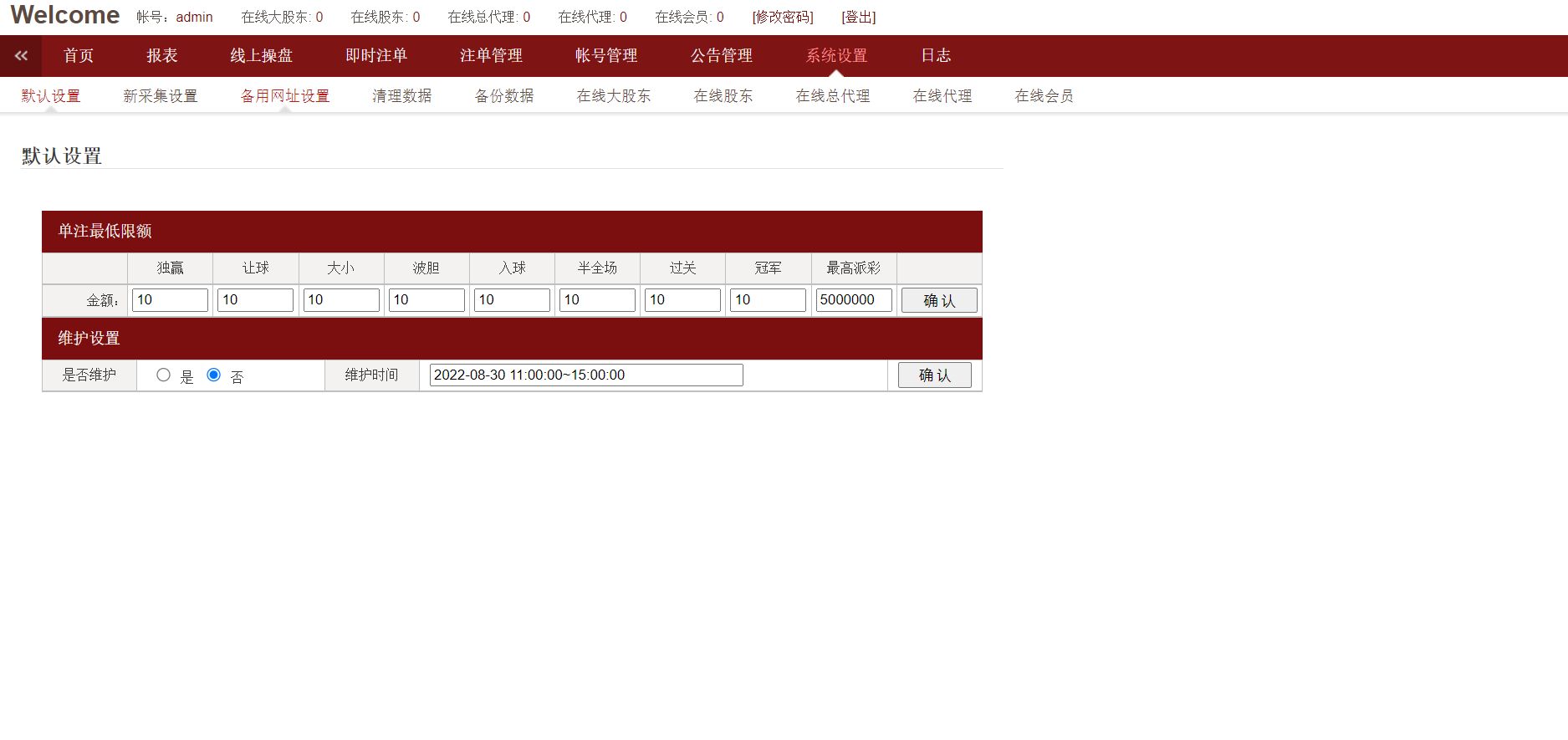Open the 报表 menu
This screenshot has height=740, width=1568.
click(162, 56)
